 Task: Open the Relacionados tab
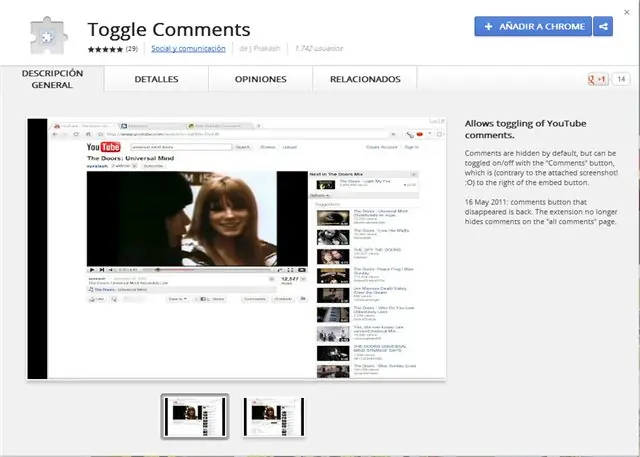(365, 79)
